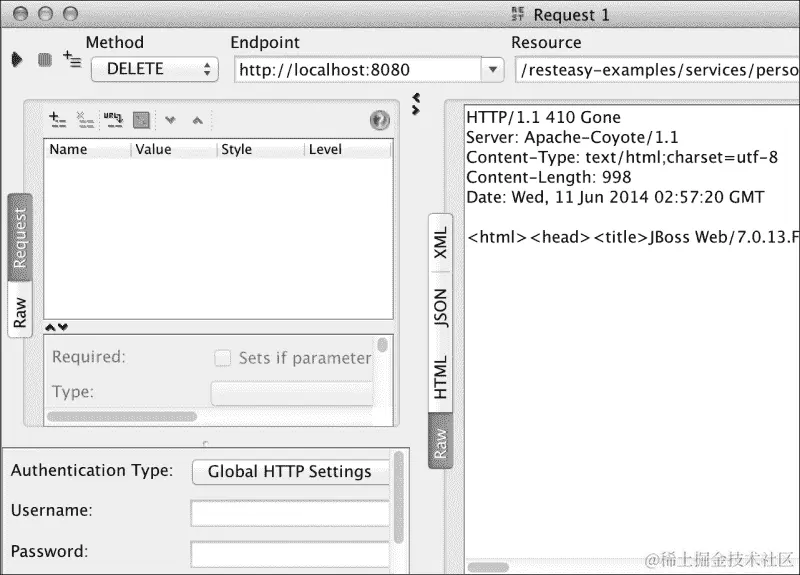Switch to the request Raw vertical tab

20,310
